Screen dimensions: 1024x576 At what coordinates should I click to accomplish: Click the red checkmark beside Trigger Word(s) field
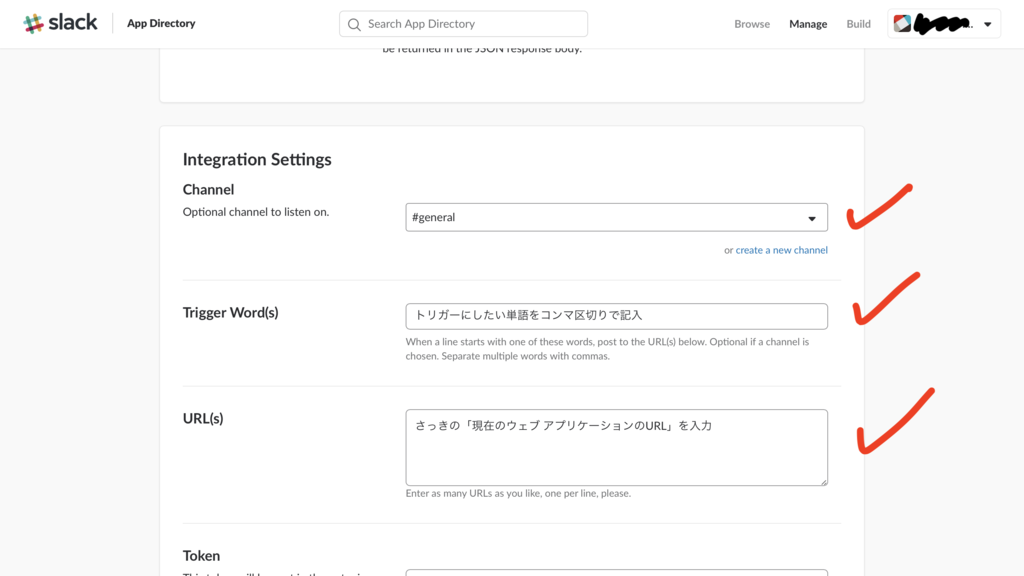pos(884,299)
